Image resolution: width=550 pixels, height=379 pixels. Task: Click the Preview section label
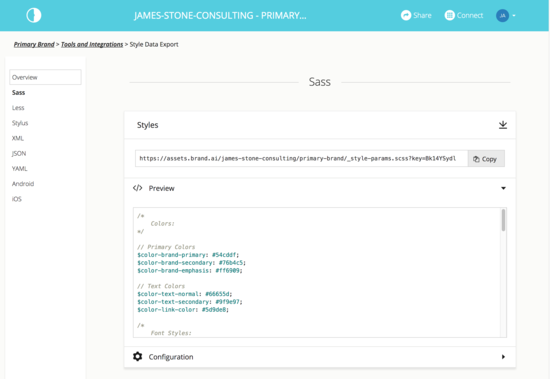click(161, 188)
